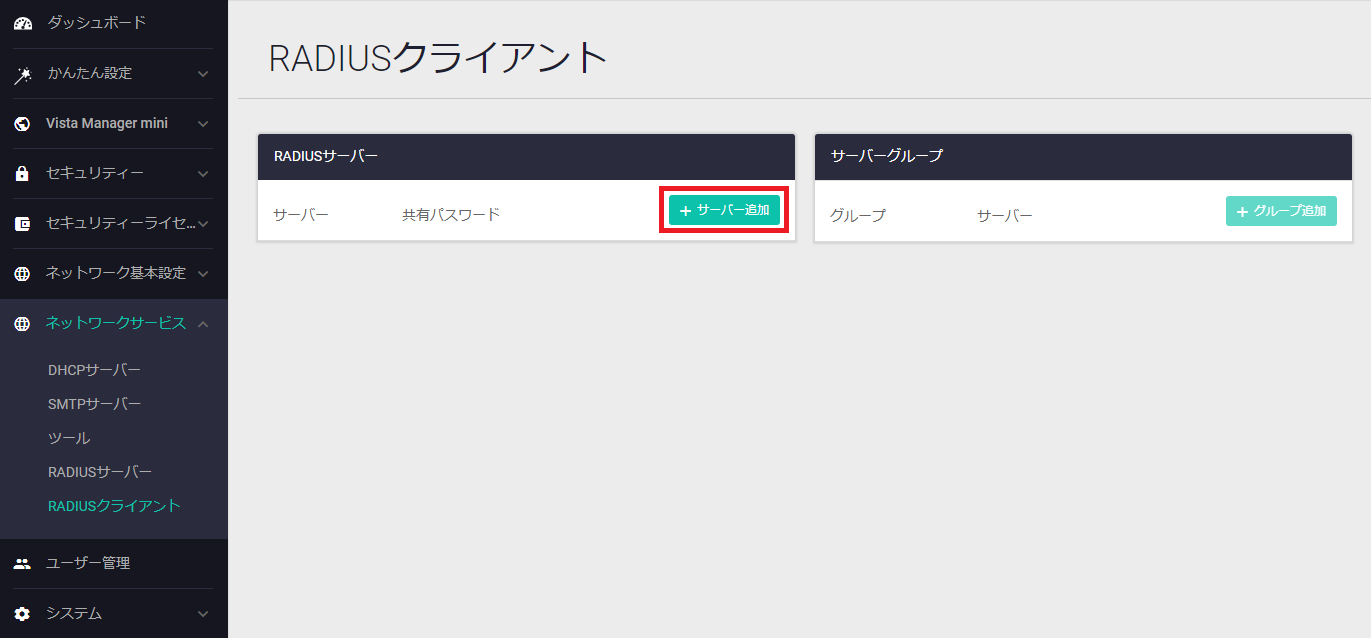1371x638 pixels.
Task: Click the people icon for ユーザー管理
Action: [x=22, y=563]
